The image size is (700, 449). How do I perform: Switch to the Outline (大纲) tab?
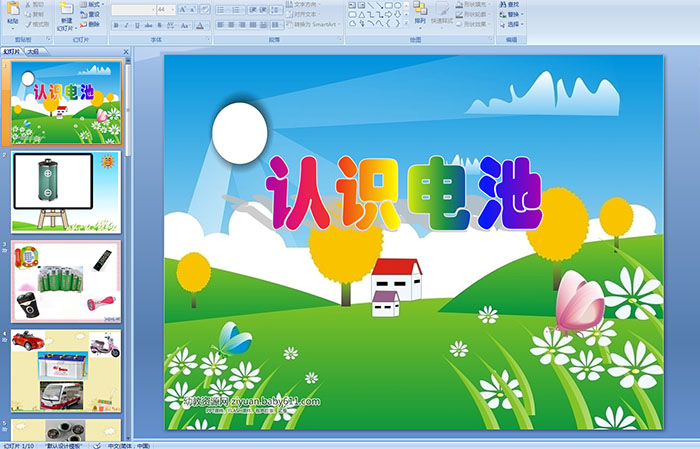[x=33, y=50]
